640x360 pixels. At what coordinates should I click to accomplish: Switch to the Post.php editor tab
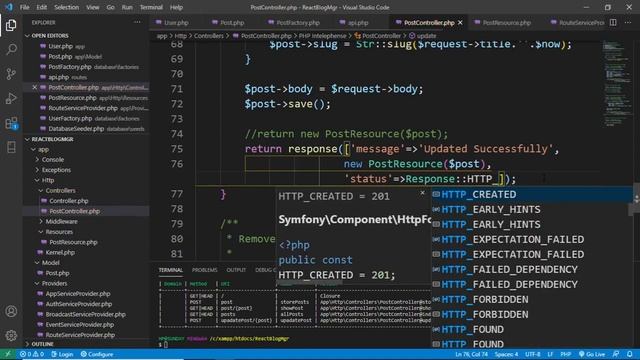[231, 23]
